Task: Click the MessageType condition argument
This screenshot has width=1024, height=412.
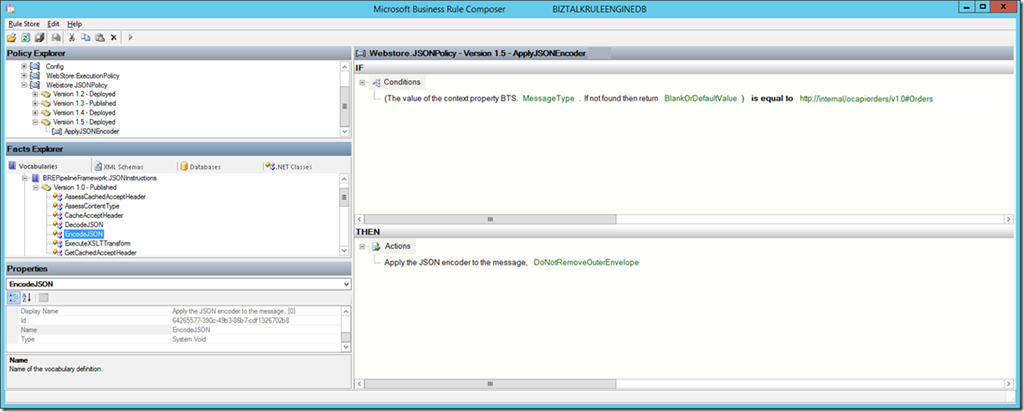Action: (549, 99)
